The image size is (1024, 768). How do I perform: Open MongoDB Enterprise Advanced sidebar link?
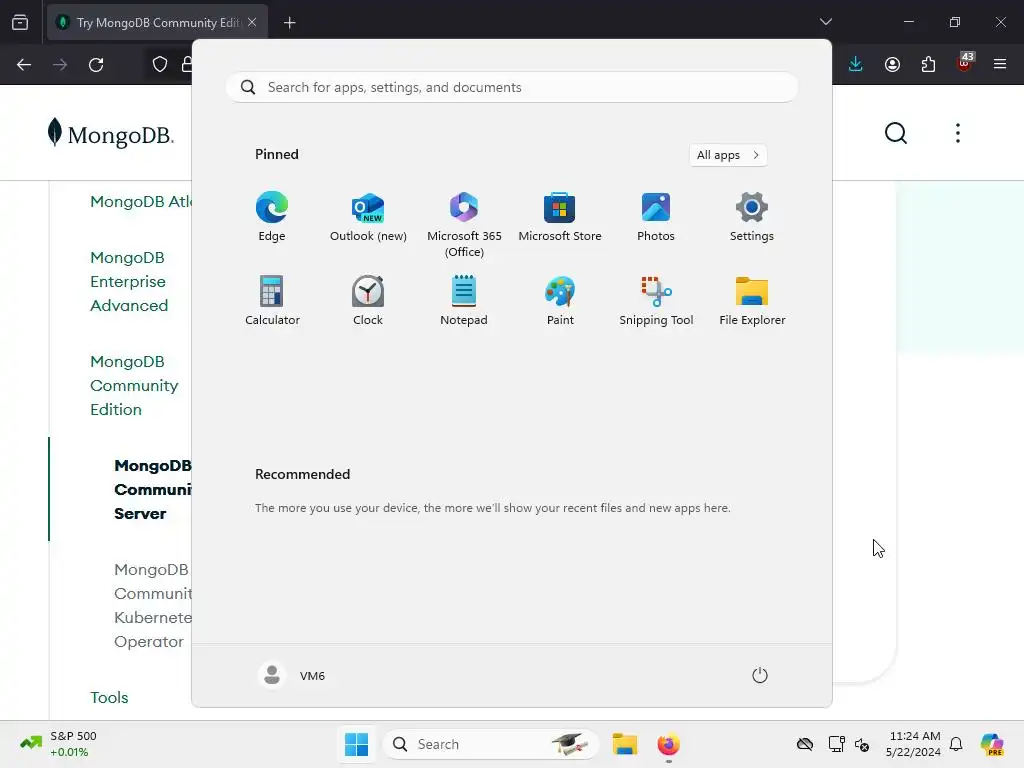[129, 281]
